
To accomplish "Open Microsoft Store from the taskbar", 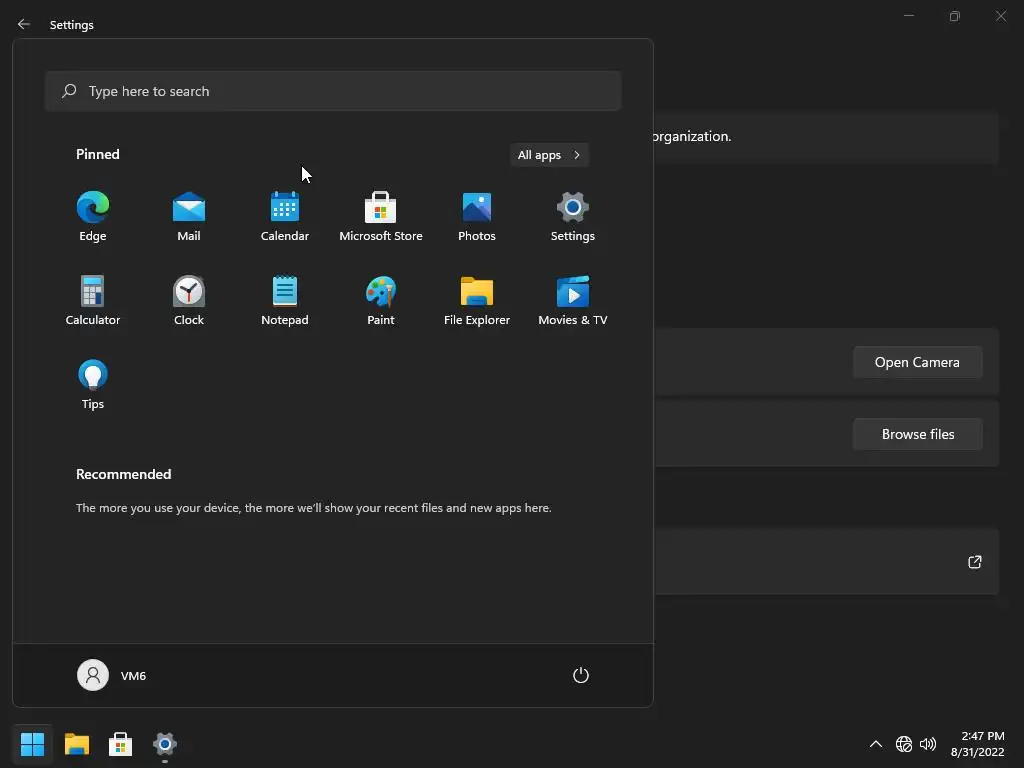I will click(120, 744).
